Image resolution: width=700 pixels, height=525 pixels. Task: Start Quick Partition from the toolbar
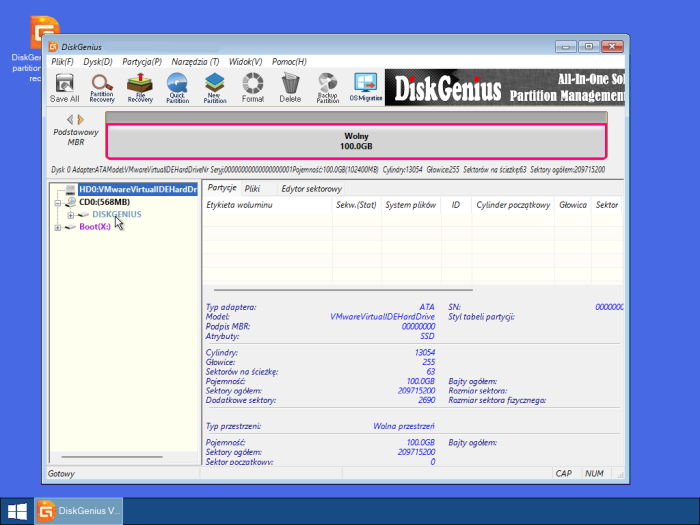(x=177, y=88)
